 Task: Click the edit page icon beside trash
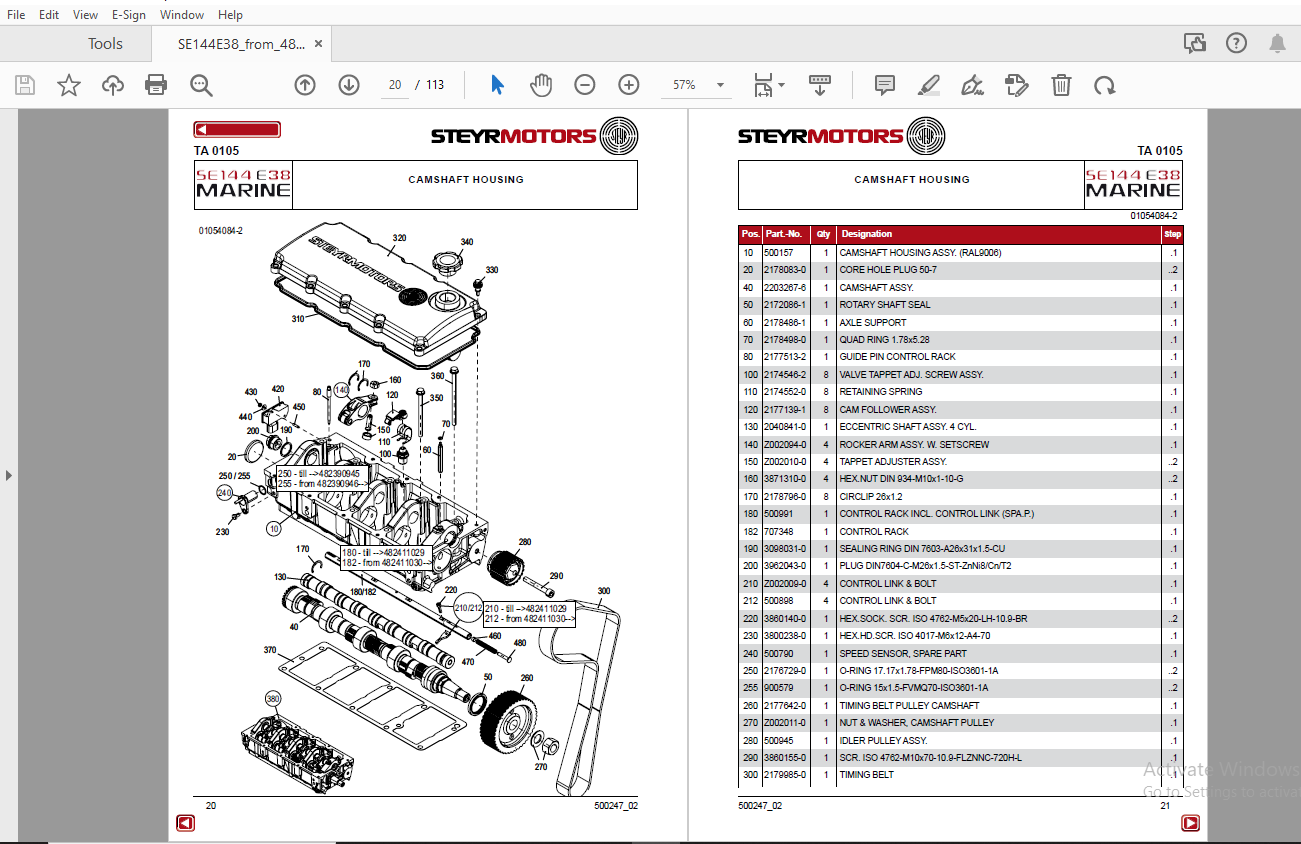click(x=1016, y=85)
